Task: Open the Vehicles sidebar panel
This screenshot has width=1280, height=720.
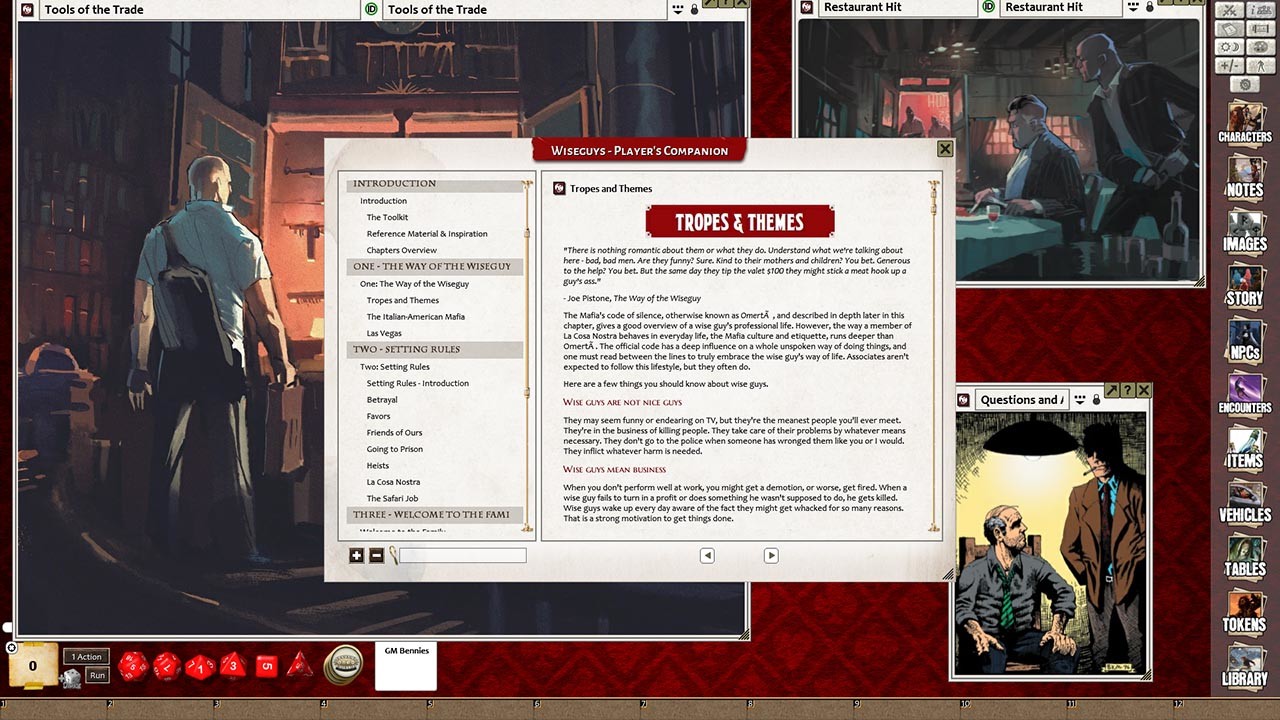Action: click(1244, 502)
